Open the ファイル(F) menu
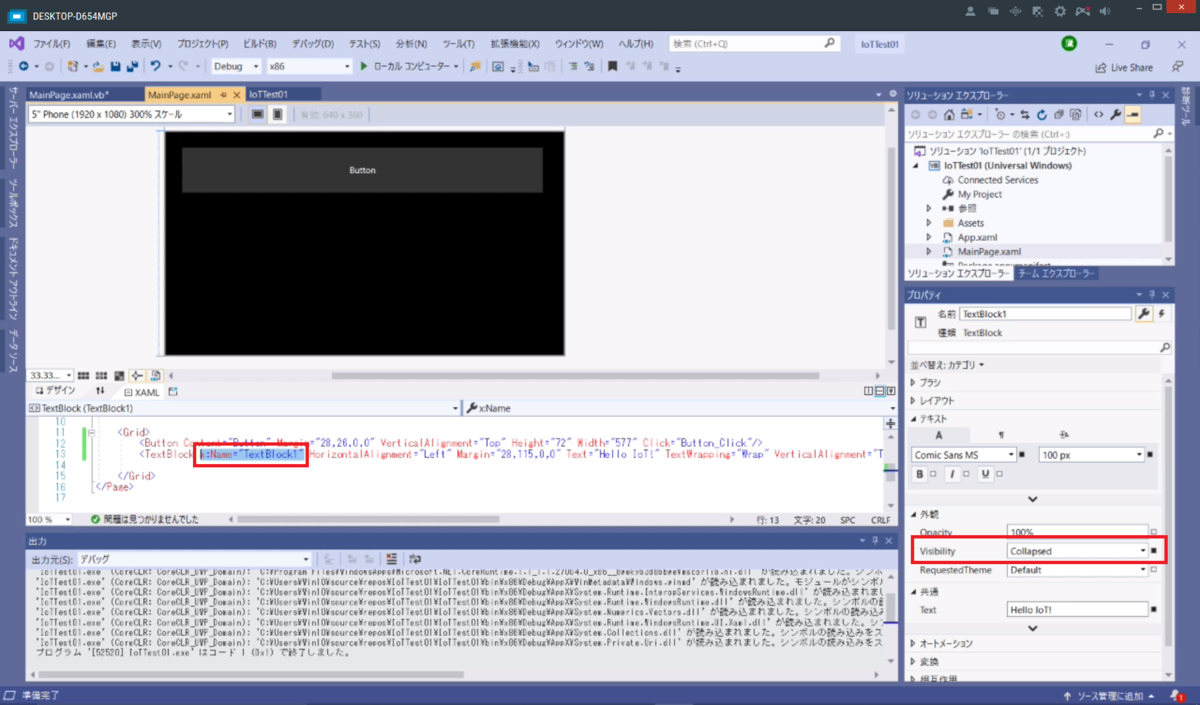The height and width of the screenshot is (705, 1200). (52, 44)
